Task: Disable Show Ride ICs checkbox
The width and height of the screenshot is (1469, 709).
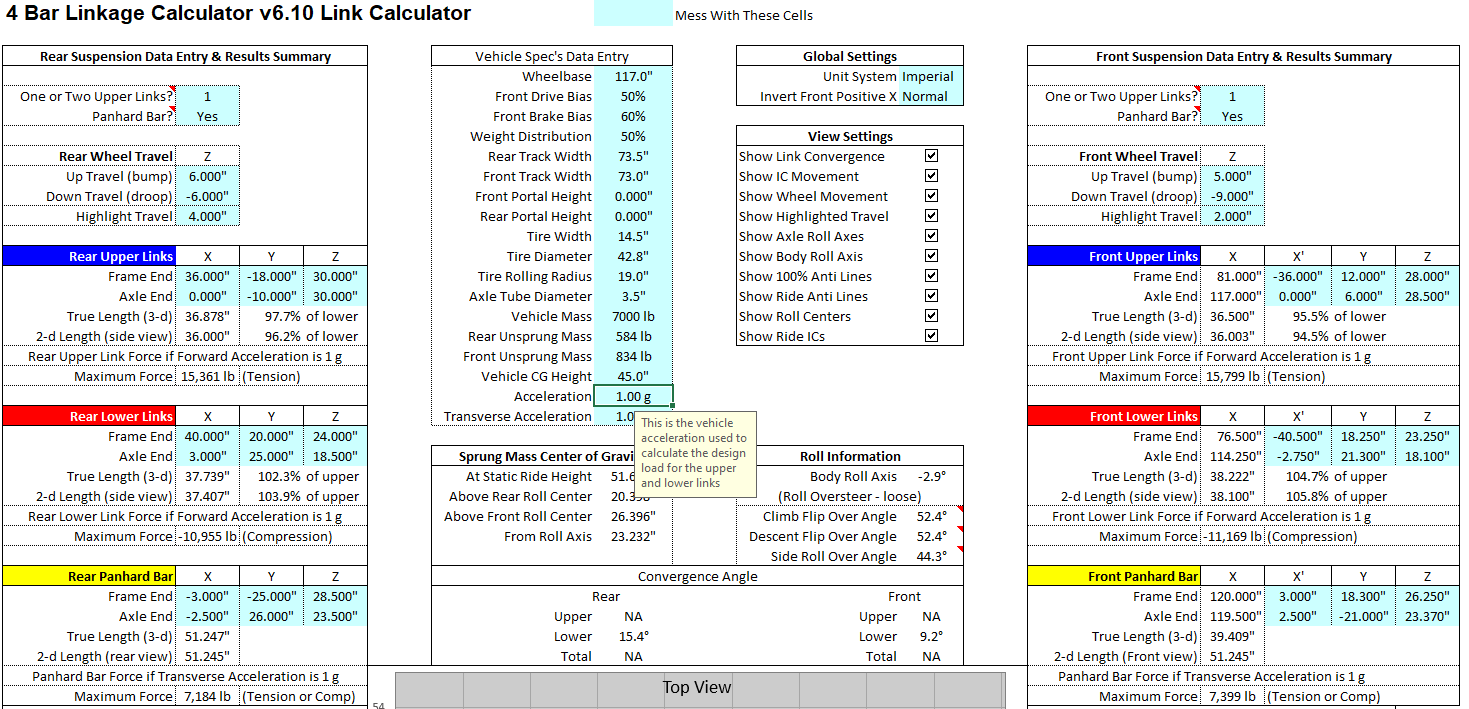Action: pyautogui.click(x=931, y=336)
